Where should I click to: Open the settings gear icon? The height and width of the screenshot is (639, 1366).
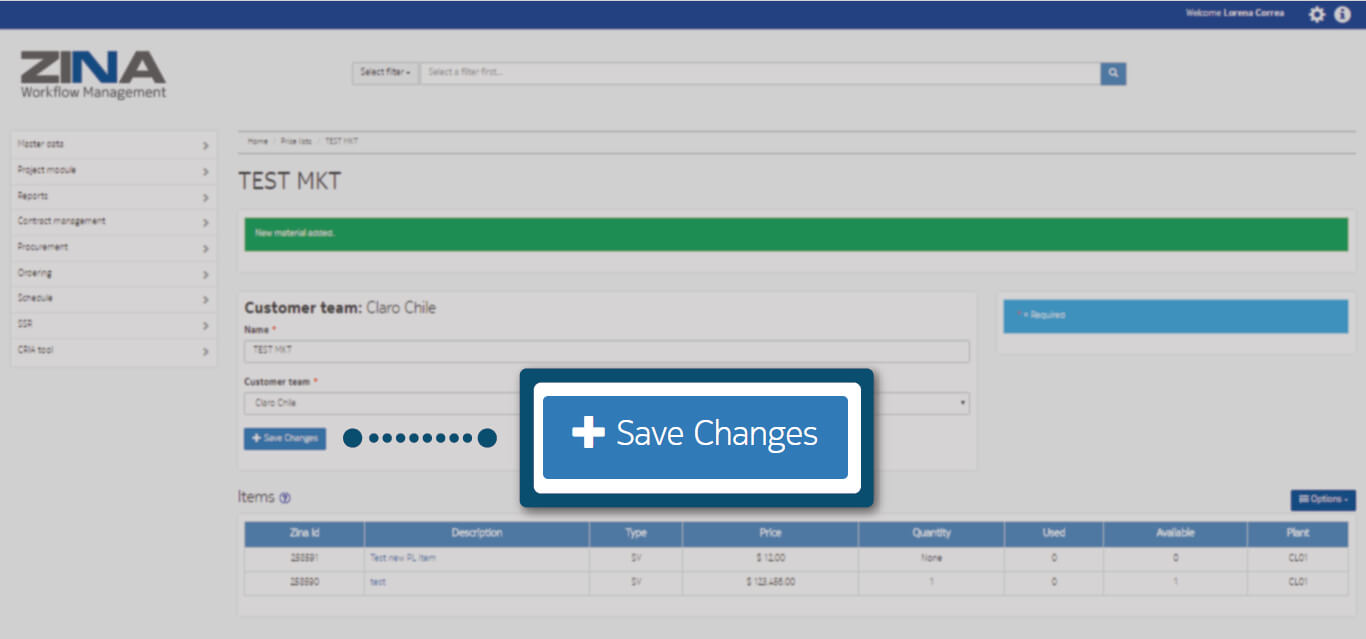point(1316,14)
